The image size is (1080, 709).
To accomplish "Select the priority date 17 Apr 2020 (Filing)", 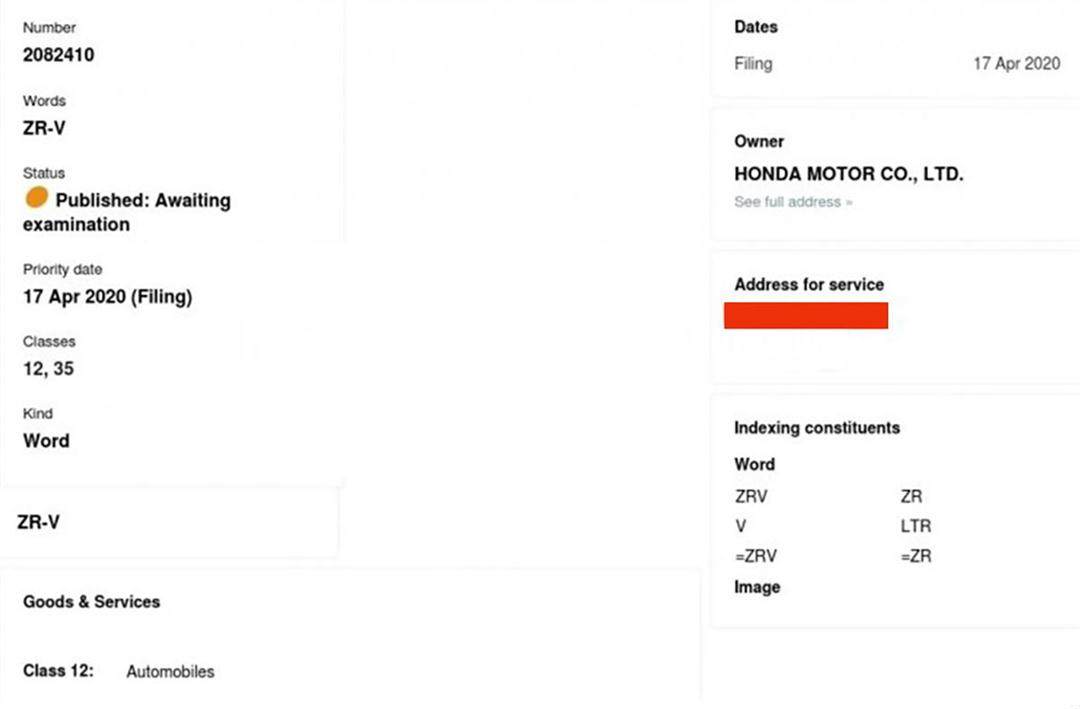I will point(107,297).
